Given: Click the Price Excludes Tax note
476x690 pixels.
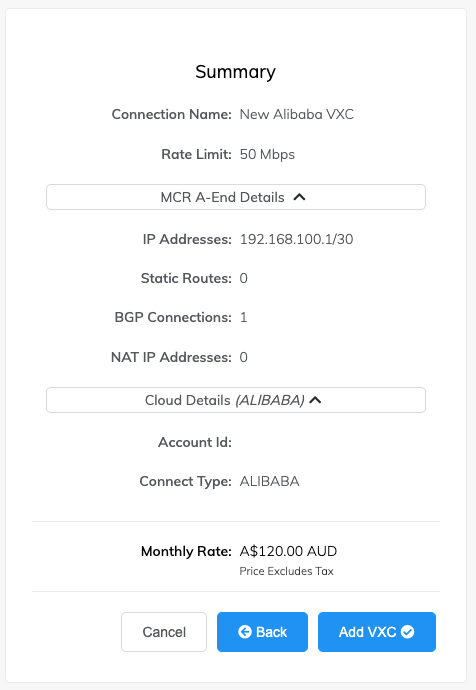Looking at the screenshot, I should click(286, 571).
